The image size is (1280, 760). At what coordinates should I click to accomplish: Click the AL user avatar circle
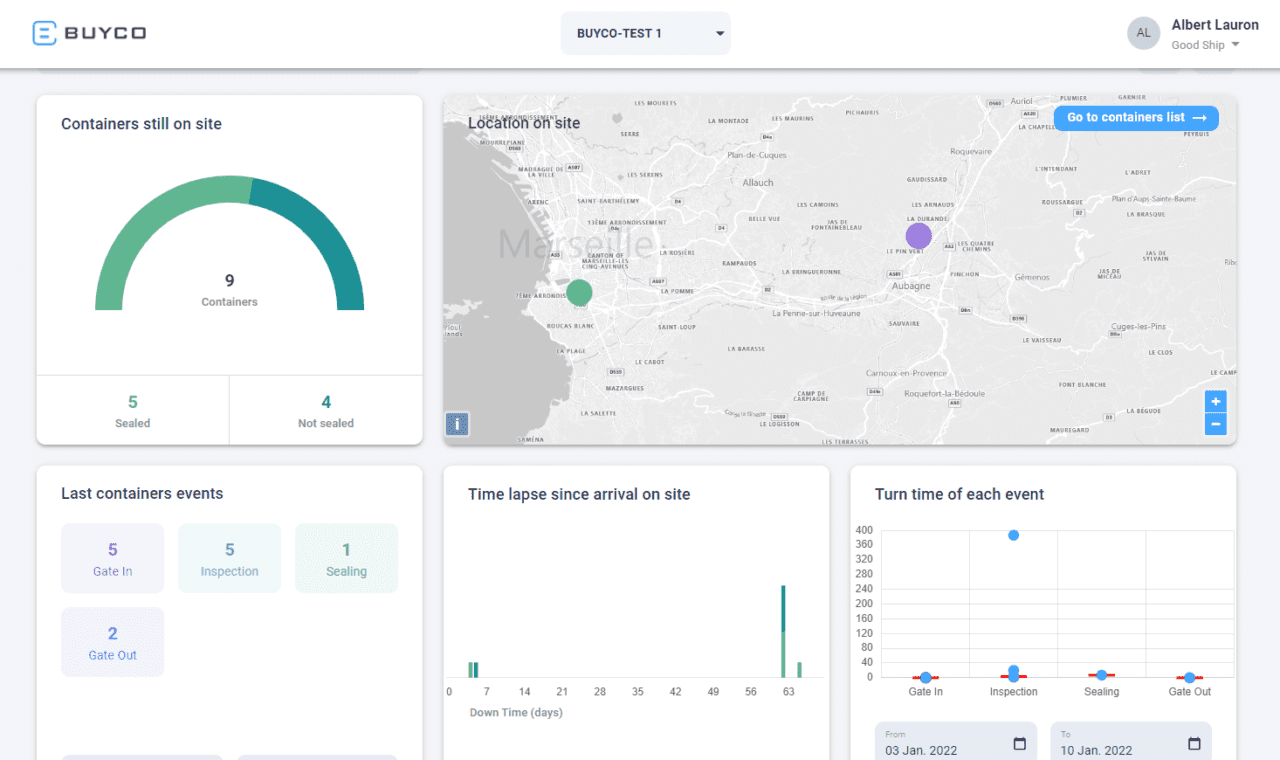pos(1143,33)
